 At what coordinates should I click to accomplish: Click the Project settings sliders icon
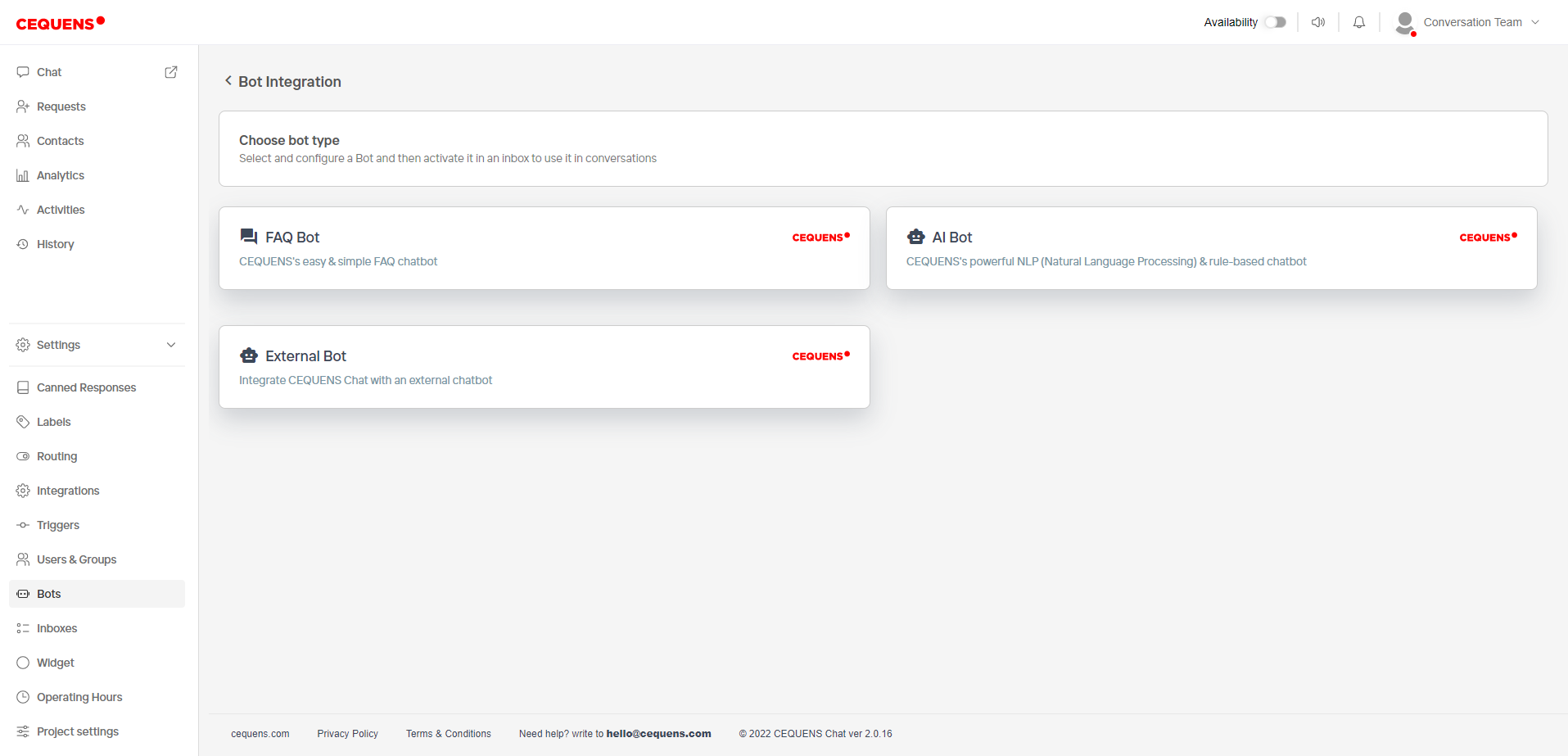[23, 731]
